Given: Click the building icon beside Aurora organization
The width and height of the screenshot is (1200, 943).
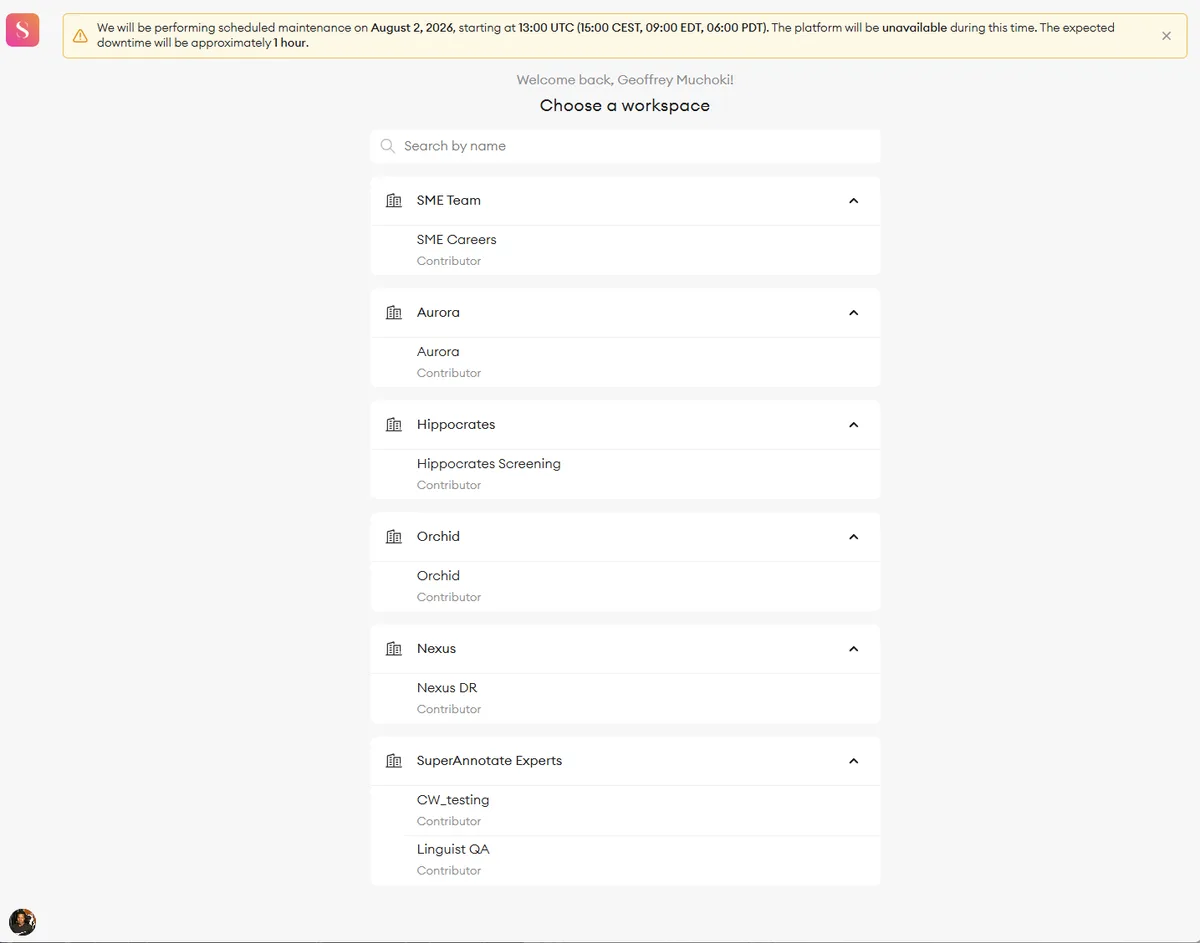Looking at the screenshot, I should point(393,313).
